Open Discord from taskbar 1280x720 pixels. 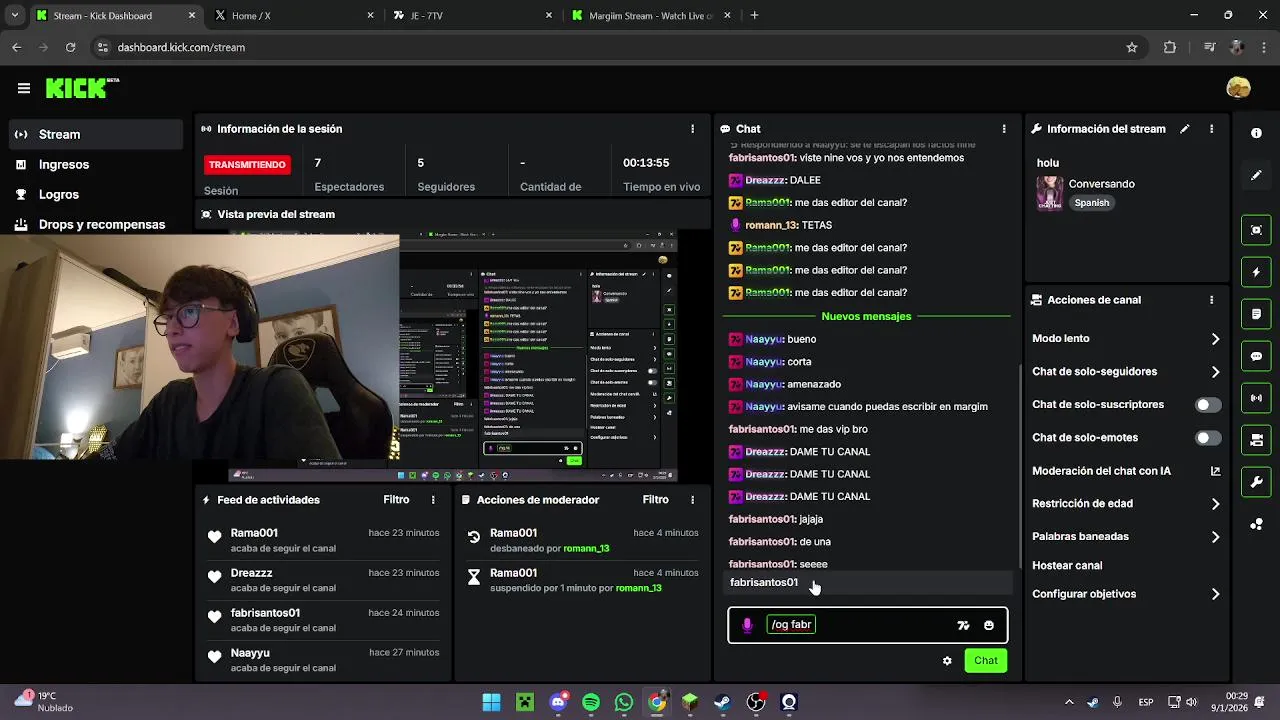click(x=557, y=703)
